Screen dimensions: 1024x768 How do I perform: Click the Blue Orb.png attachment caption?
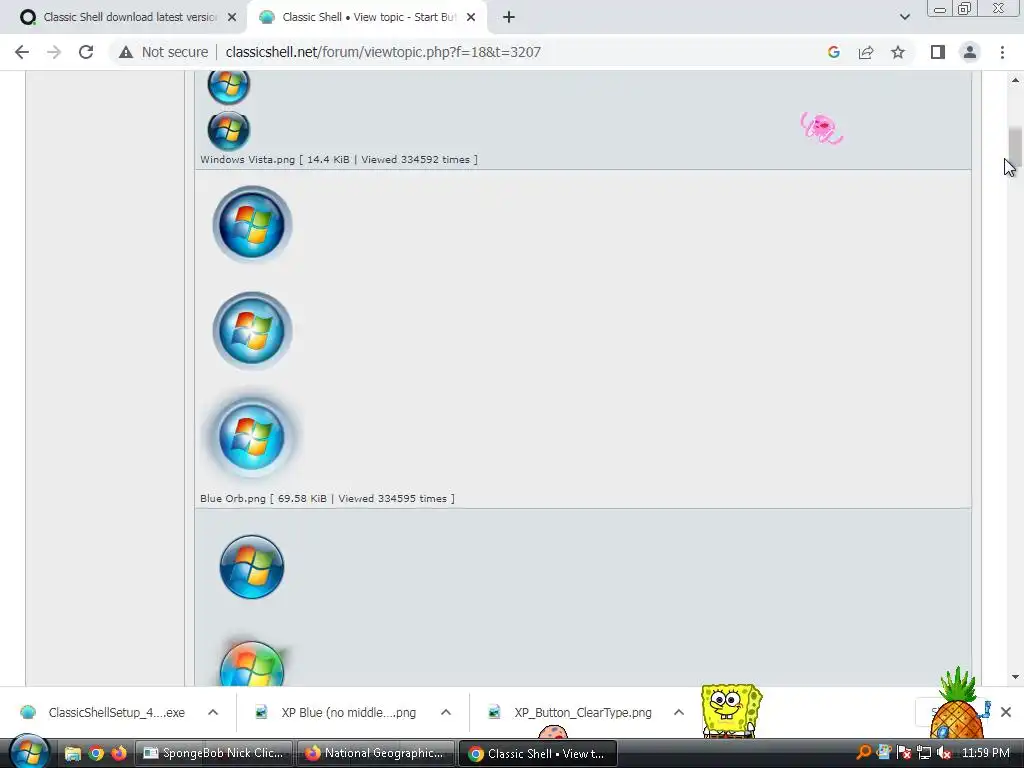327,498
